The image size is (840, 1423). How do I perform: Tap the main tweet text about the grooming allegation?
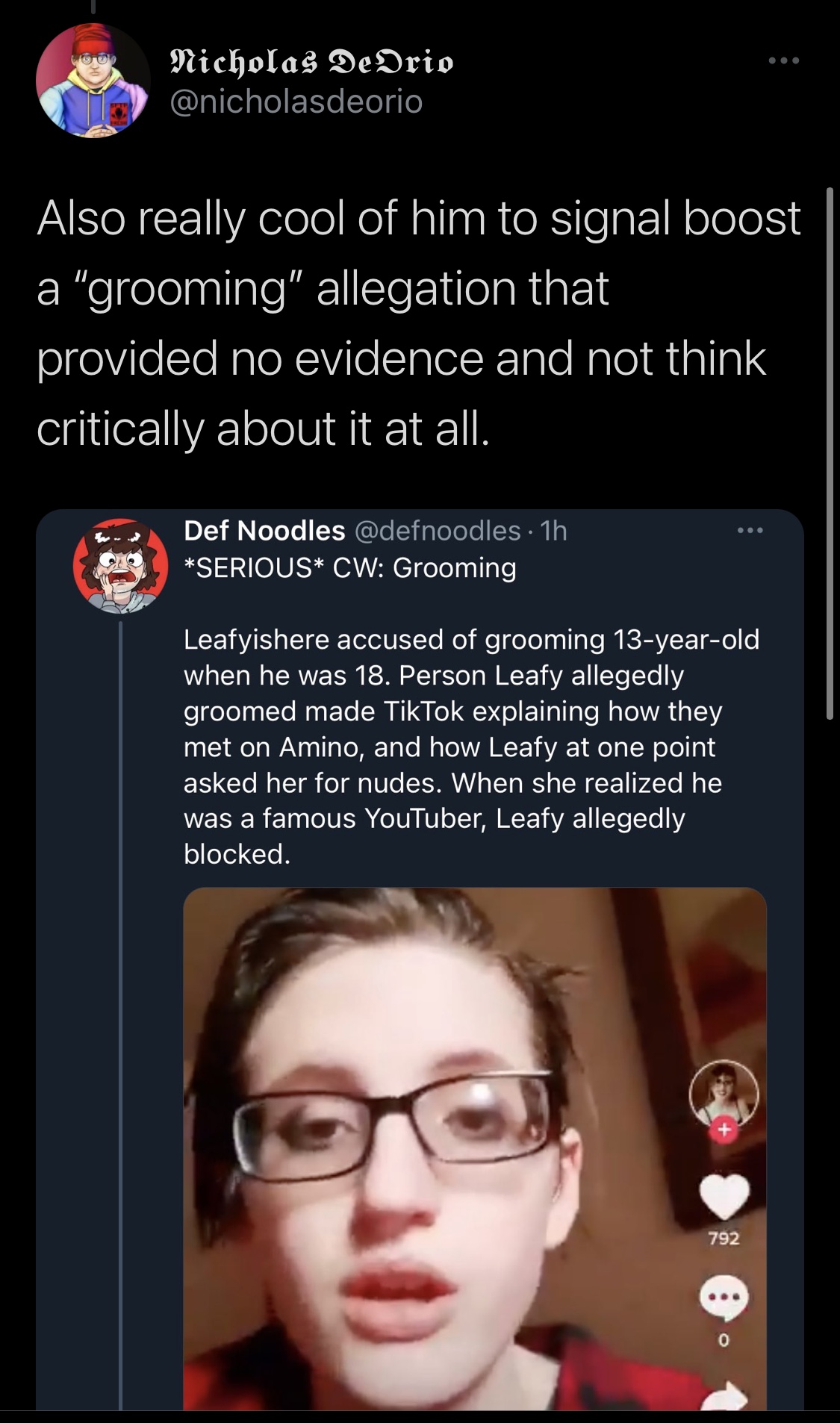point(419,323)
